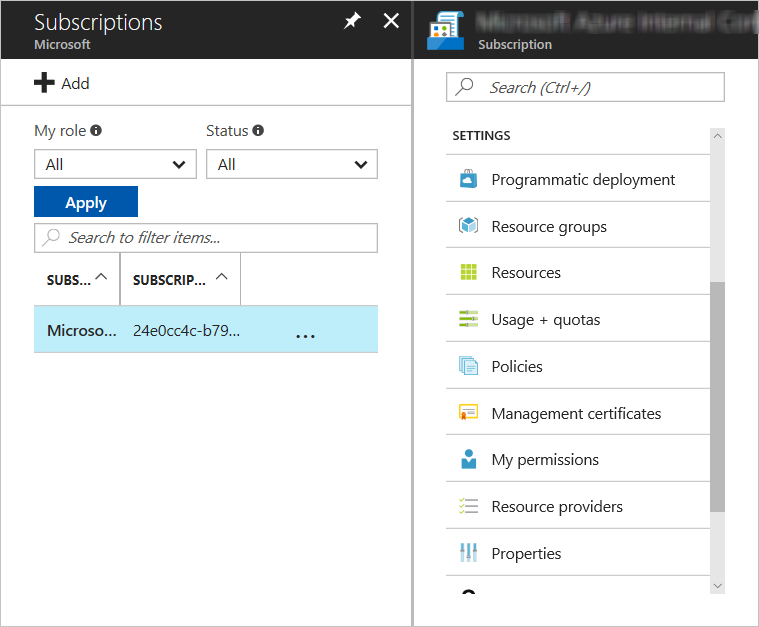Sort by SUBSCRIP... ID column header

pos(180,279)
